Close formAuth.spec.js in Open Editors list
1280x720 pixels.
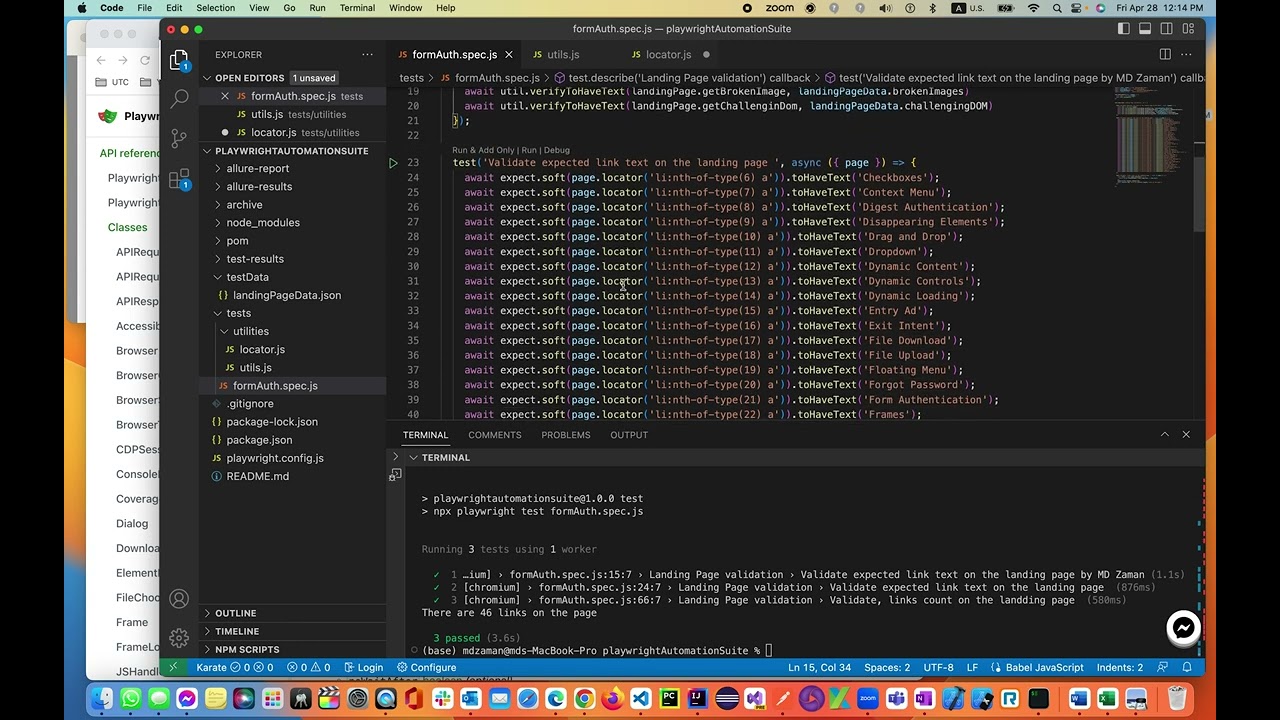225,96
